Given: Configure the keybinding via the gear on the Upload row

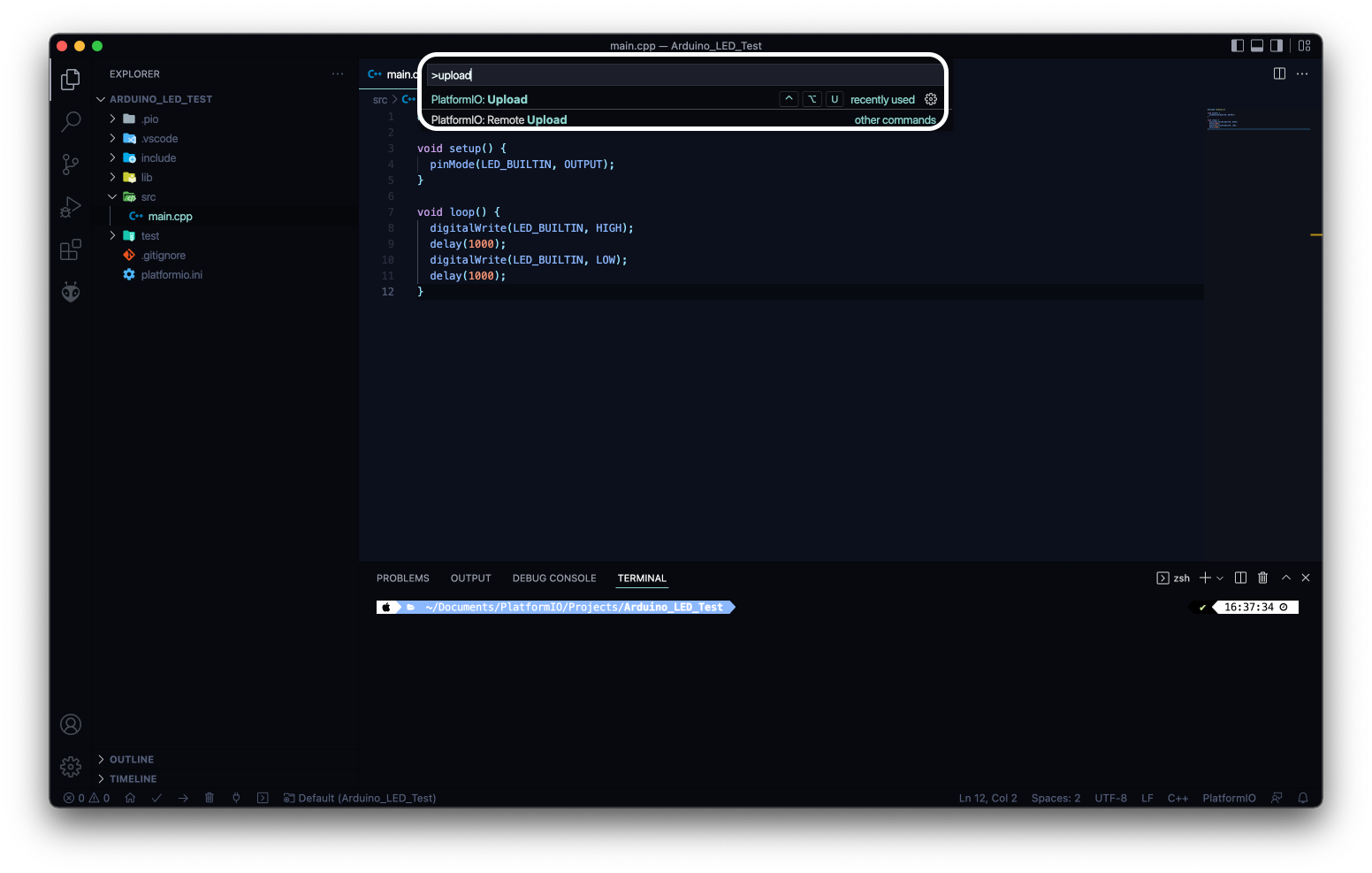Looking at the screenshot, I should pos(931,99).
